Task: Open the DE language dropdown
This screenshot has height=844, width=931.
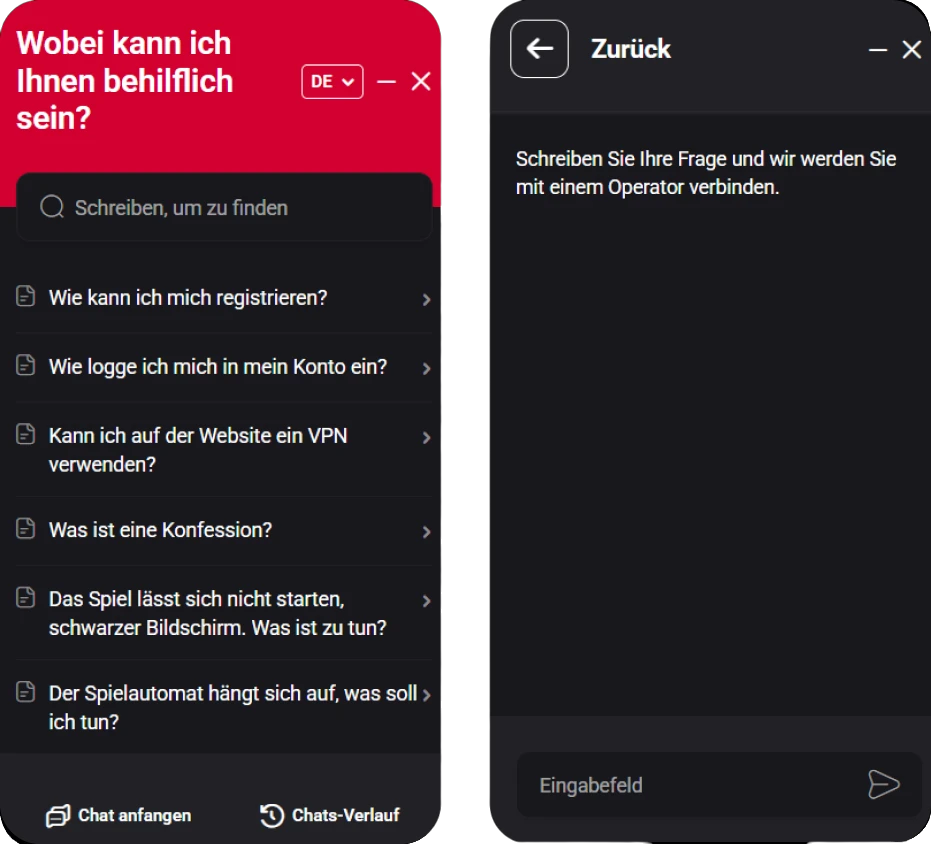Action: click(332, 81)
